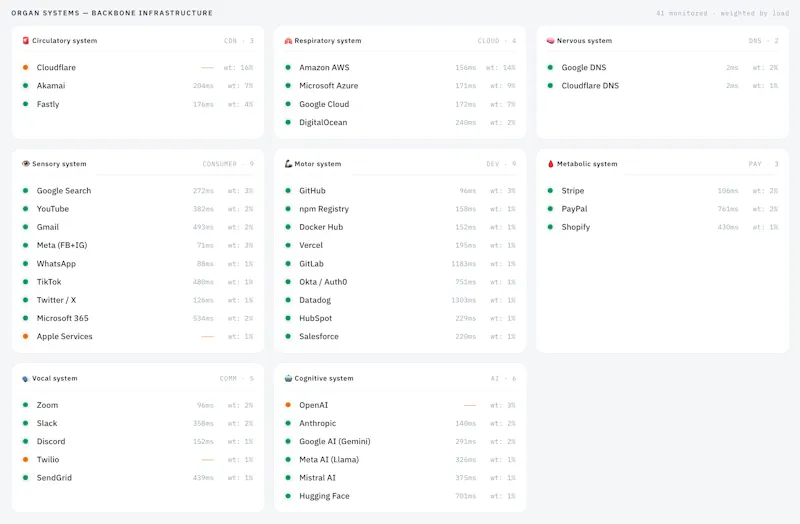Open the Salesforce entry

[400, 336]
